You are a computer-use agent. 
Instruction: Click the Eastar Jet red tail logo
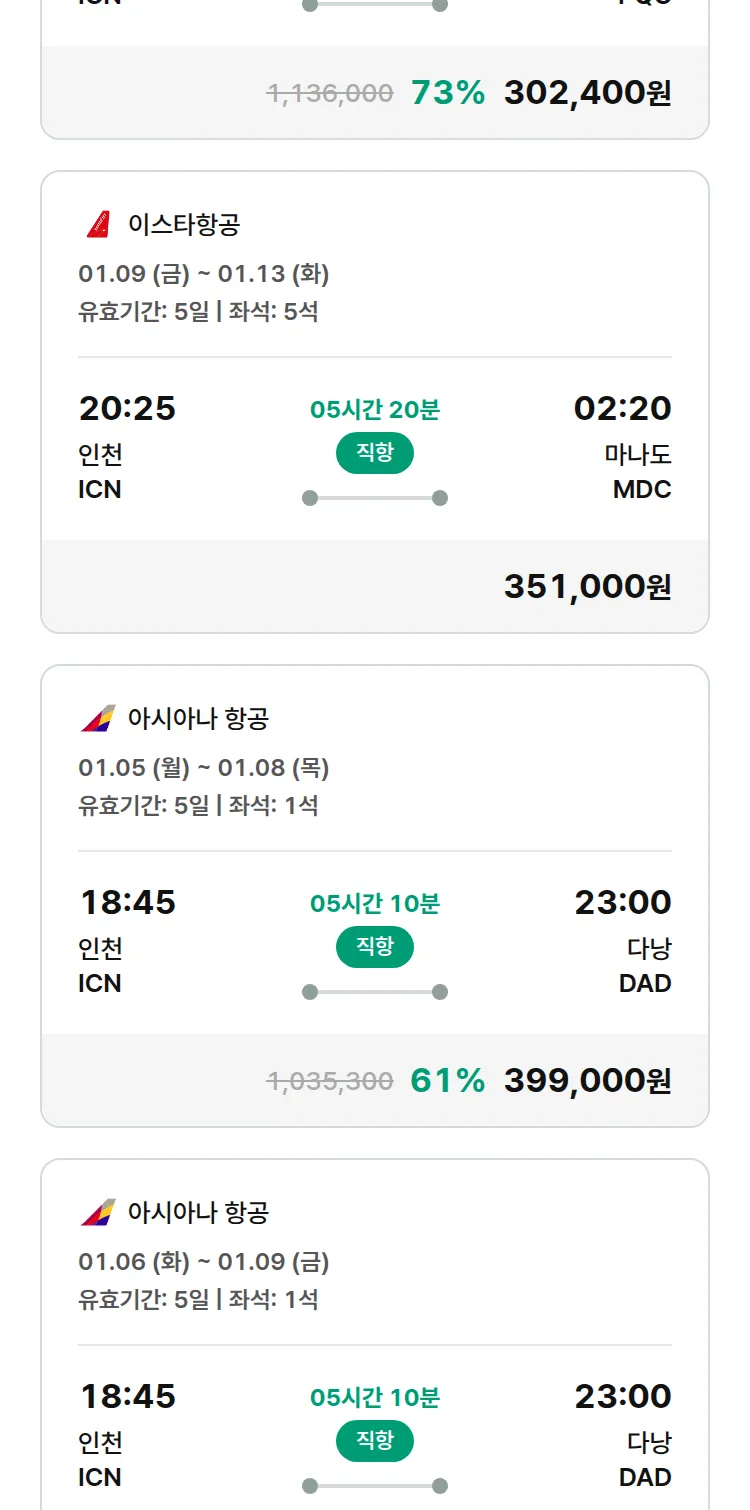[98, 224]
